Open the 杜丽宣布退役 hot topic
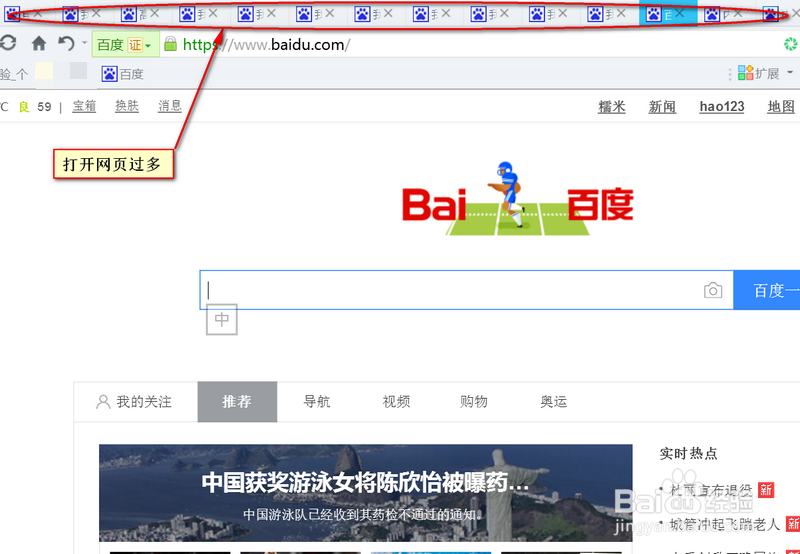800x554 pixels. [x=711, y=490]
